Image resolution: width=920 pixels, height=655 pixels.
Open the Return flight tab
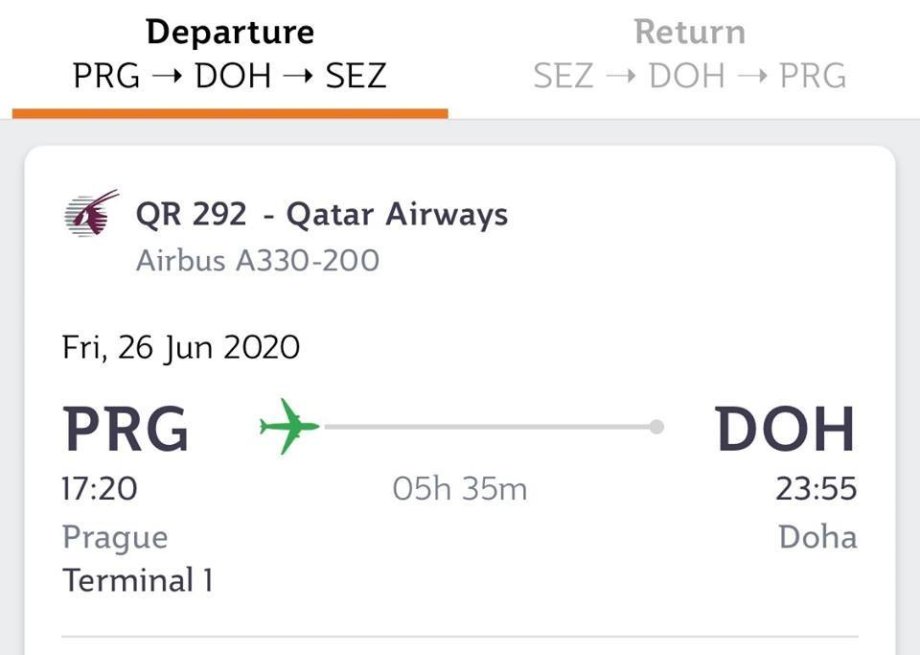689,33
